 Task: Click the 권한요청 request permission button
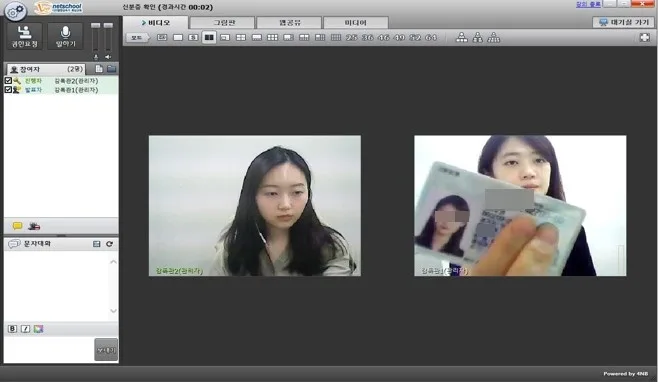pyautogui.click(x=25, y=36)
